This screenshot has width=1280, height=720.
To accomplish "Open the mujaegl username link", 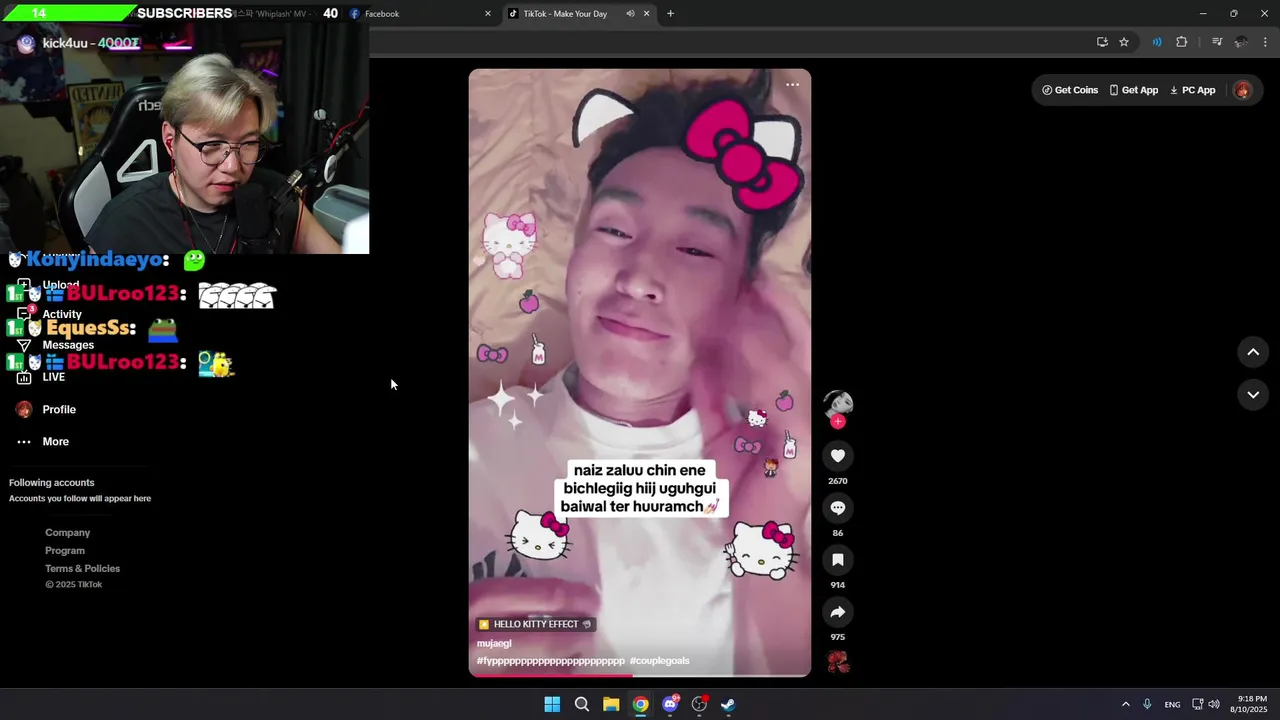I will point(494,644).
